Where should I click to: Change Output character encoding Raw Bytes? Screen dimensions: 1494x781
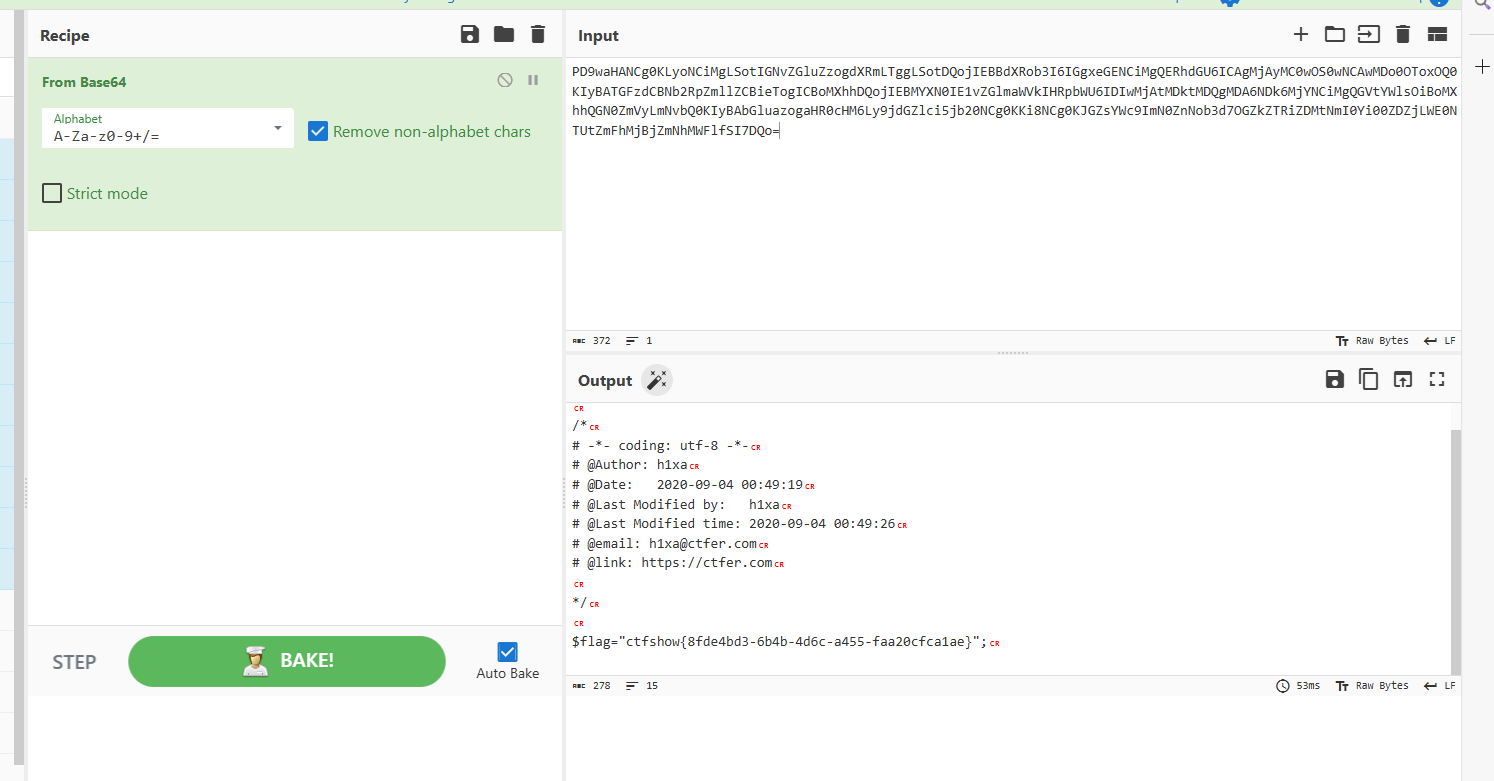[x=1372, y=686]
